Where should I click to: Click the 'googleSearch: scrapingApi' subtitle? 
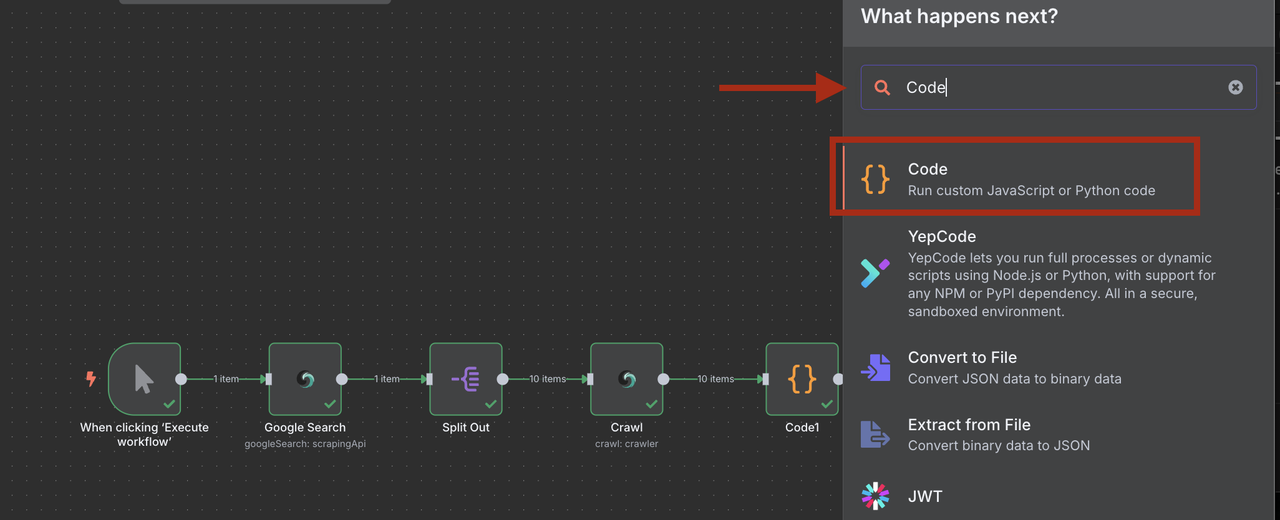click(x=305, y=443)
